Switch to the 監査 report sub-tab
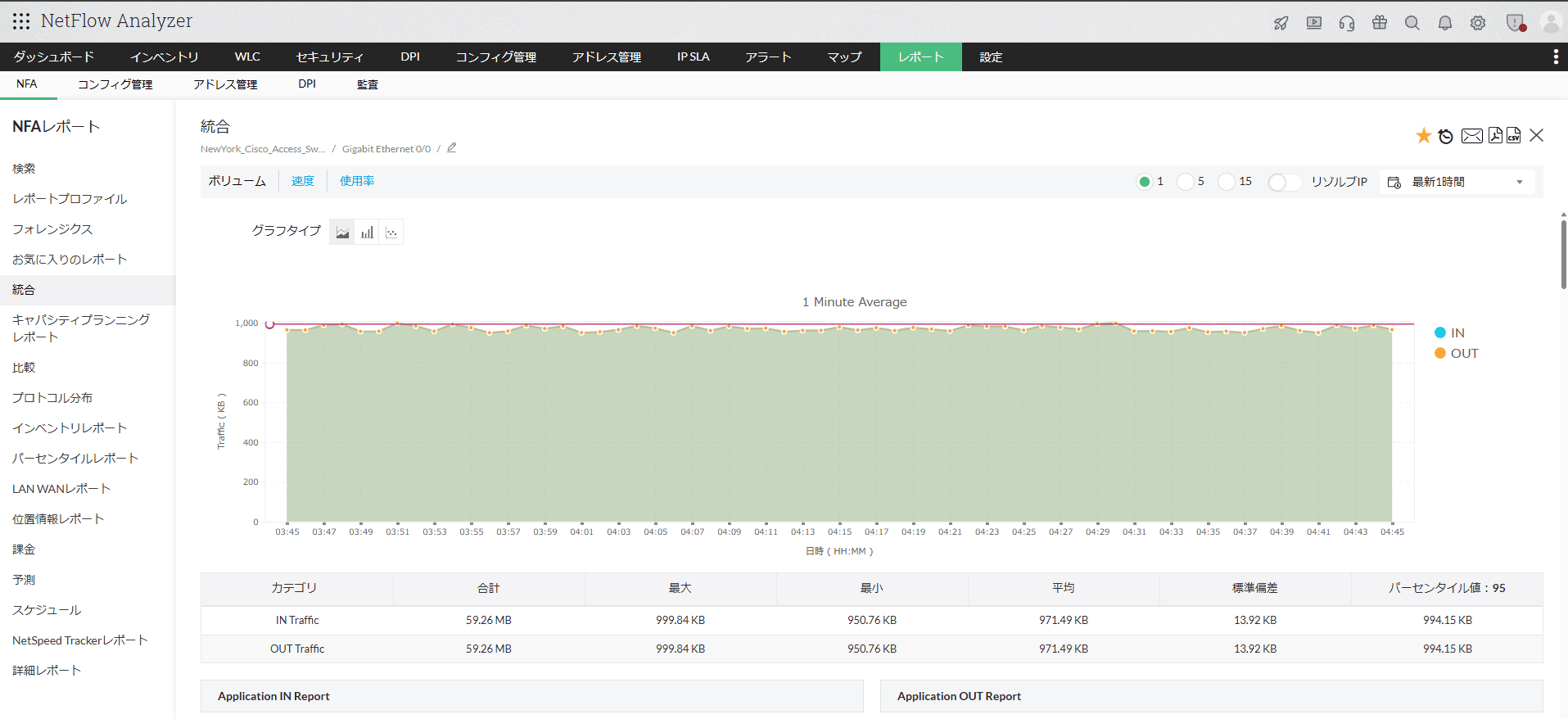 pos(368,84)
